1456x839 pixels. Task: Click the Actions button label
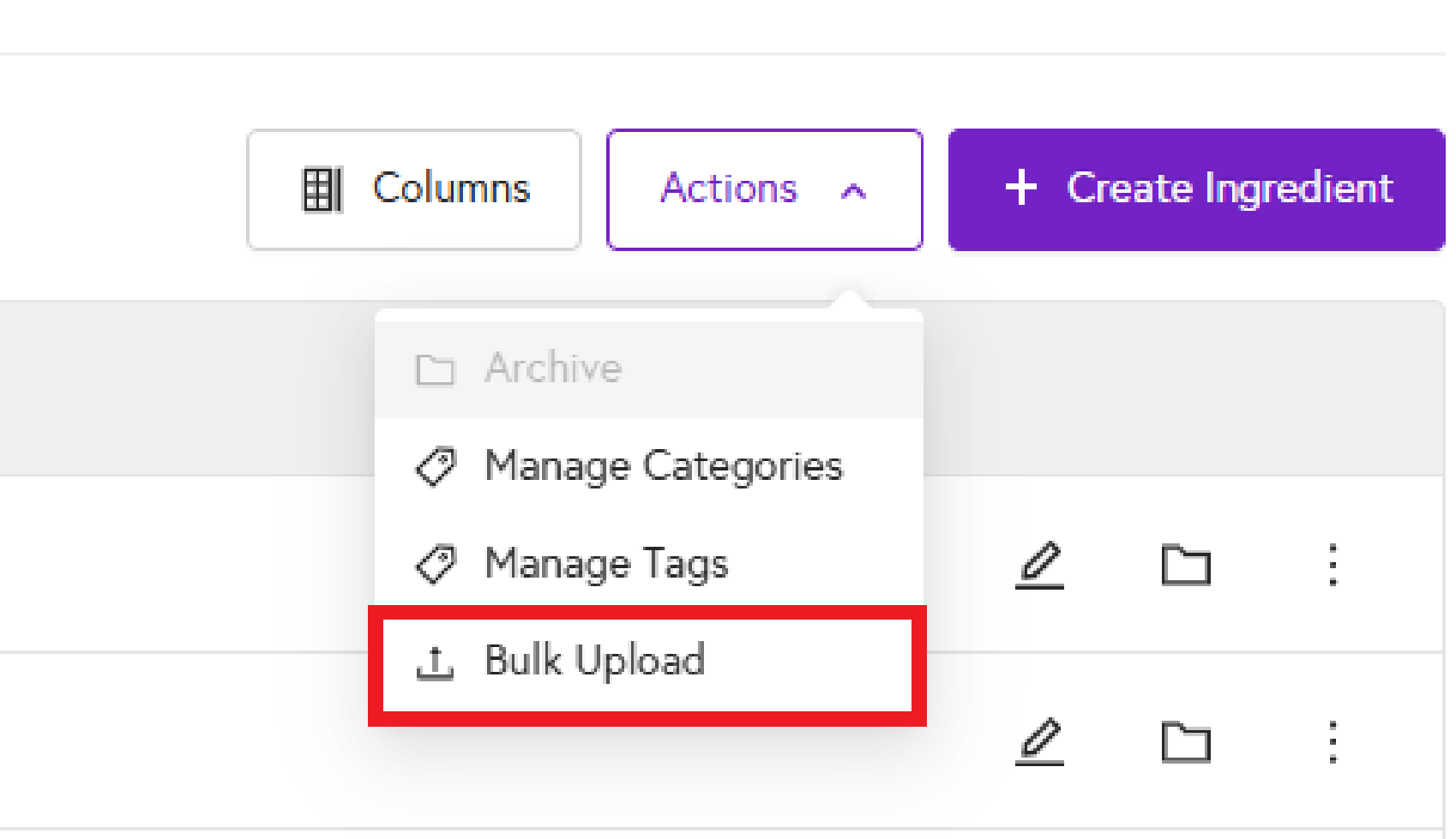729,189
